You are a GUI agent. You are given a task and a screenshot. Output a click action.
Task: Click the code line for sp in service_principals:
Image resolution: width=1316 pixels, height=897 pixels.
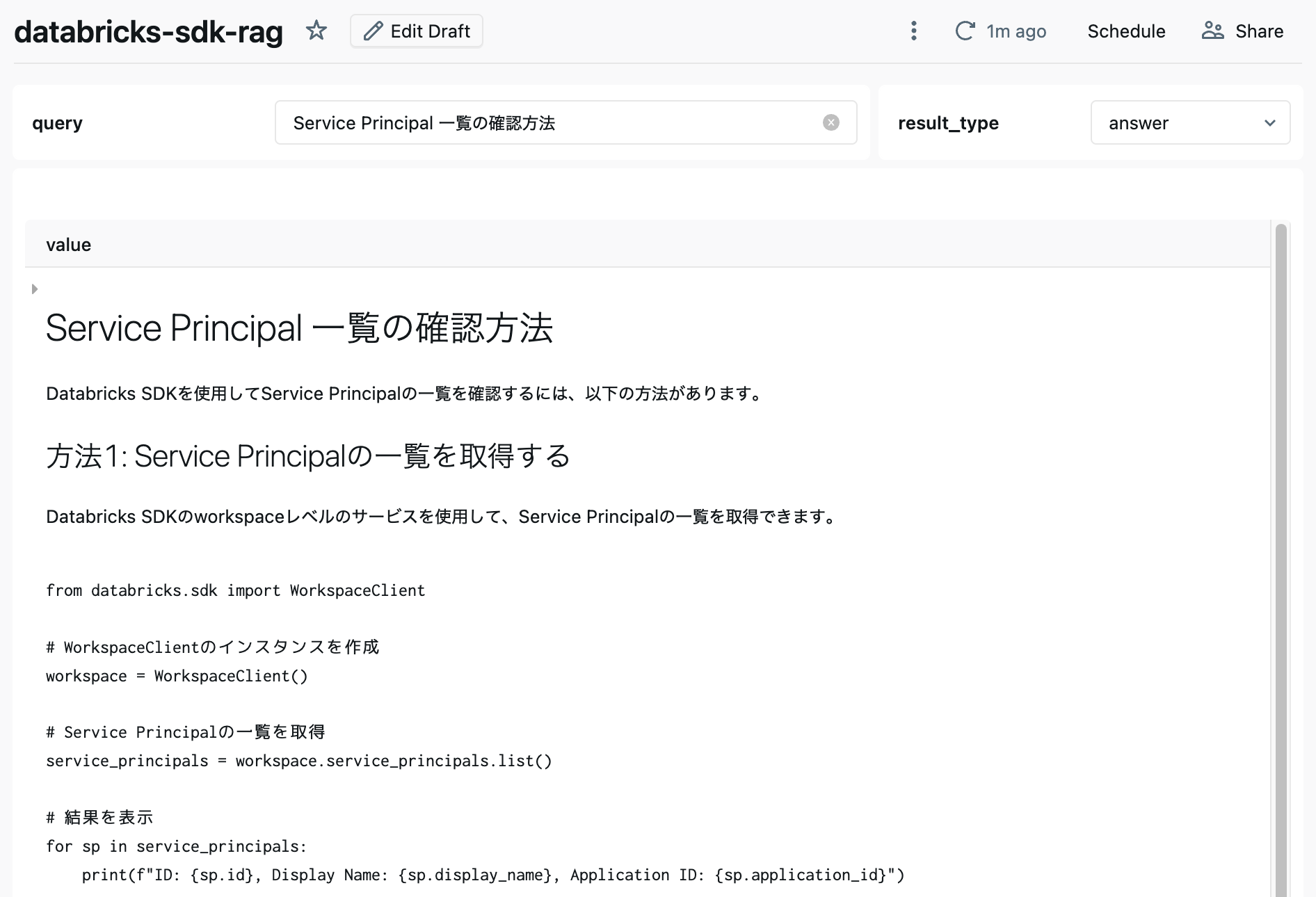click(x=177, y=846)
